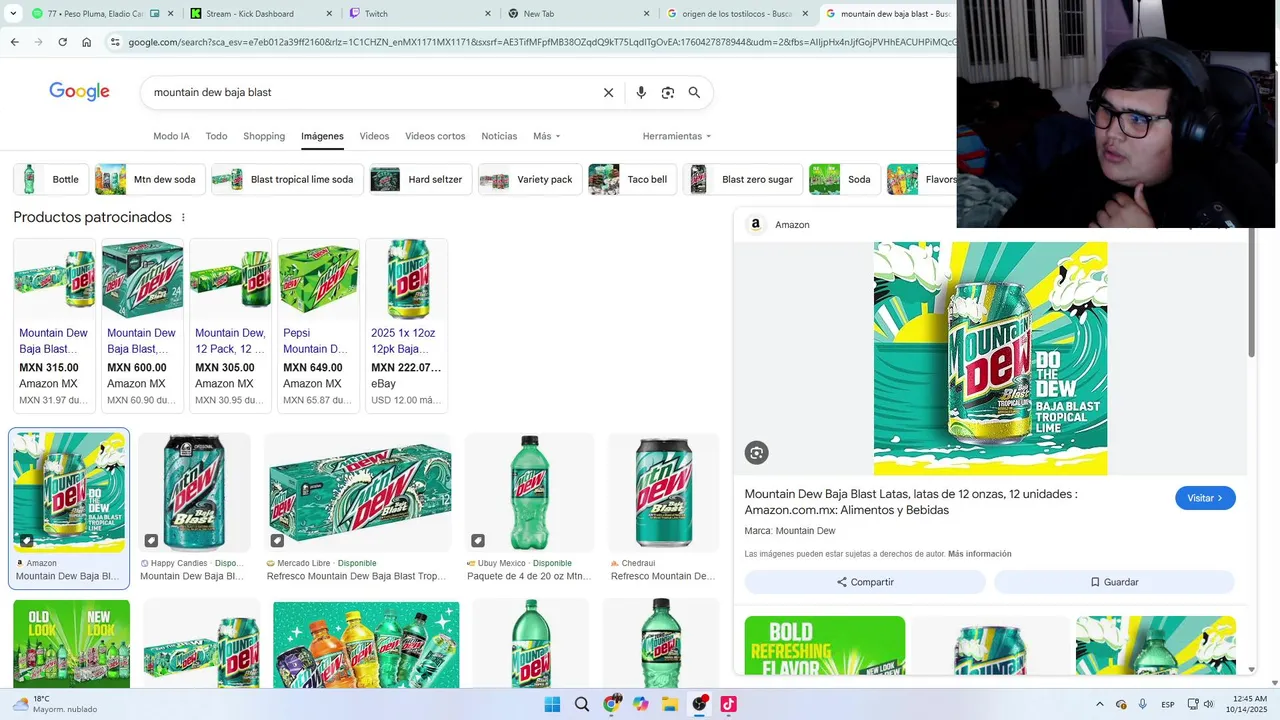Reload the page with refresh icon

click(62, 42)
